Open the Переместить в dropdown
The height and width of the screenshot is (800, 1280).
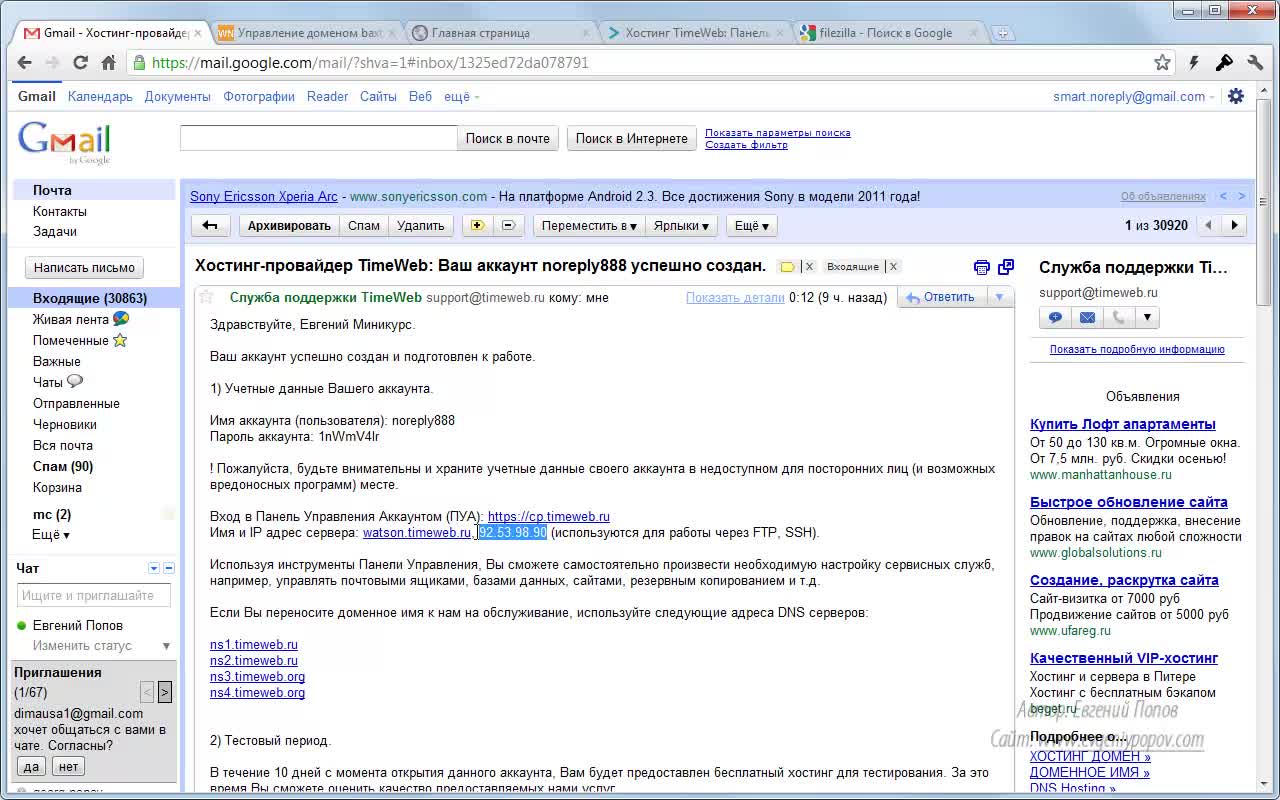coord(589,225)
